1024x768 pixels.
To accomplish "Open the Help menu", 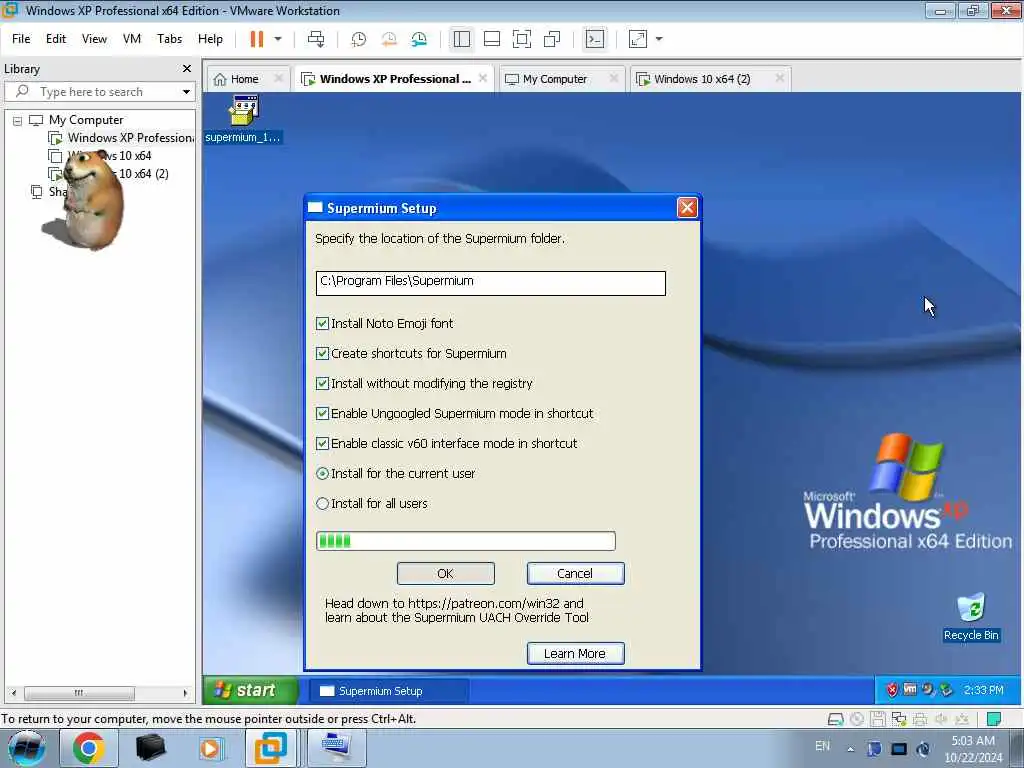I will pyautogui.click(x=210, y=39).
